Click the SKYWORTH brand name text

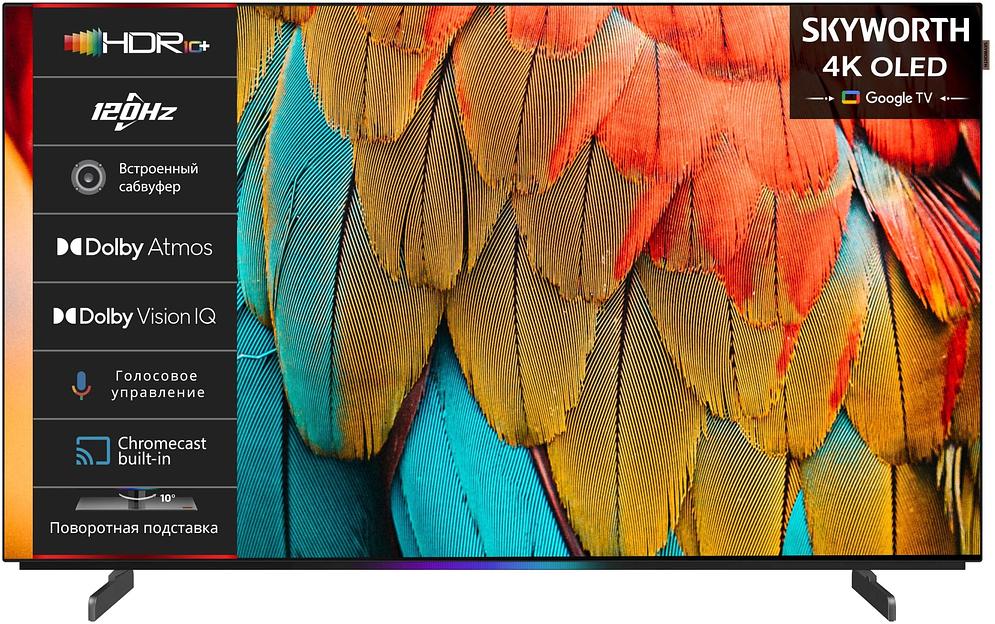[x=886, y=30]
